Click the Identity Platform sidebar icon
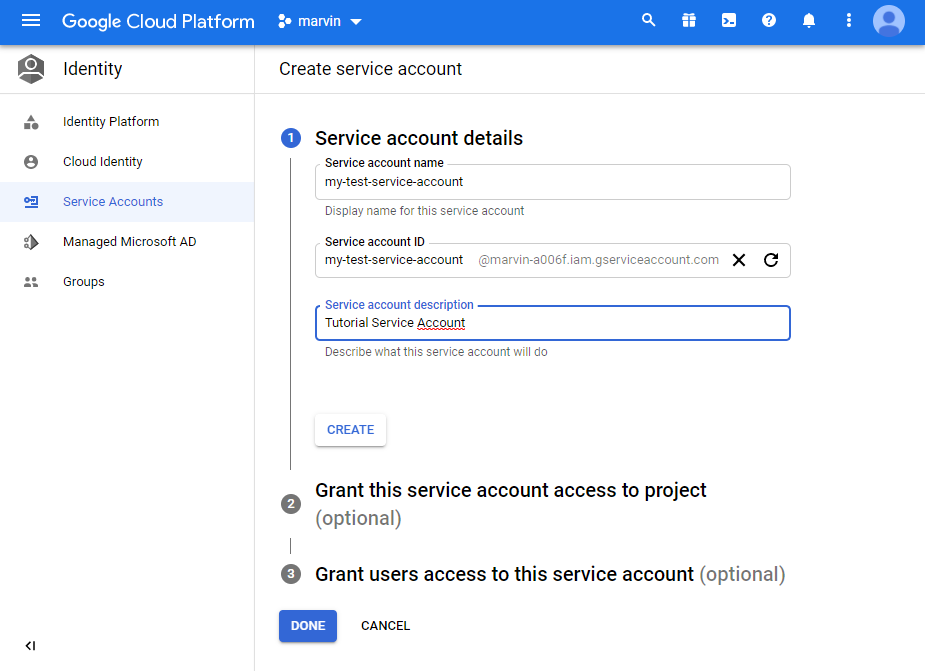The width and height of the screenshot is (925, 671). (x=31, y=122)
